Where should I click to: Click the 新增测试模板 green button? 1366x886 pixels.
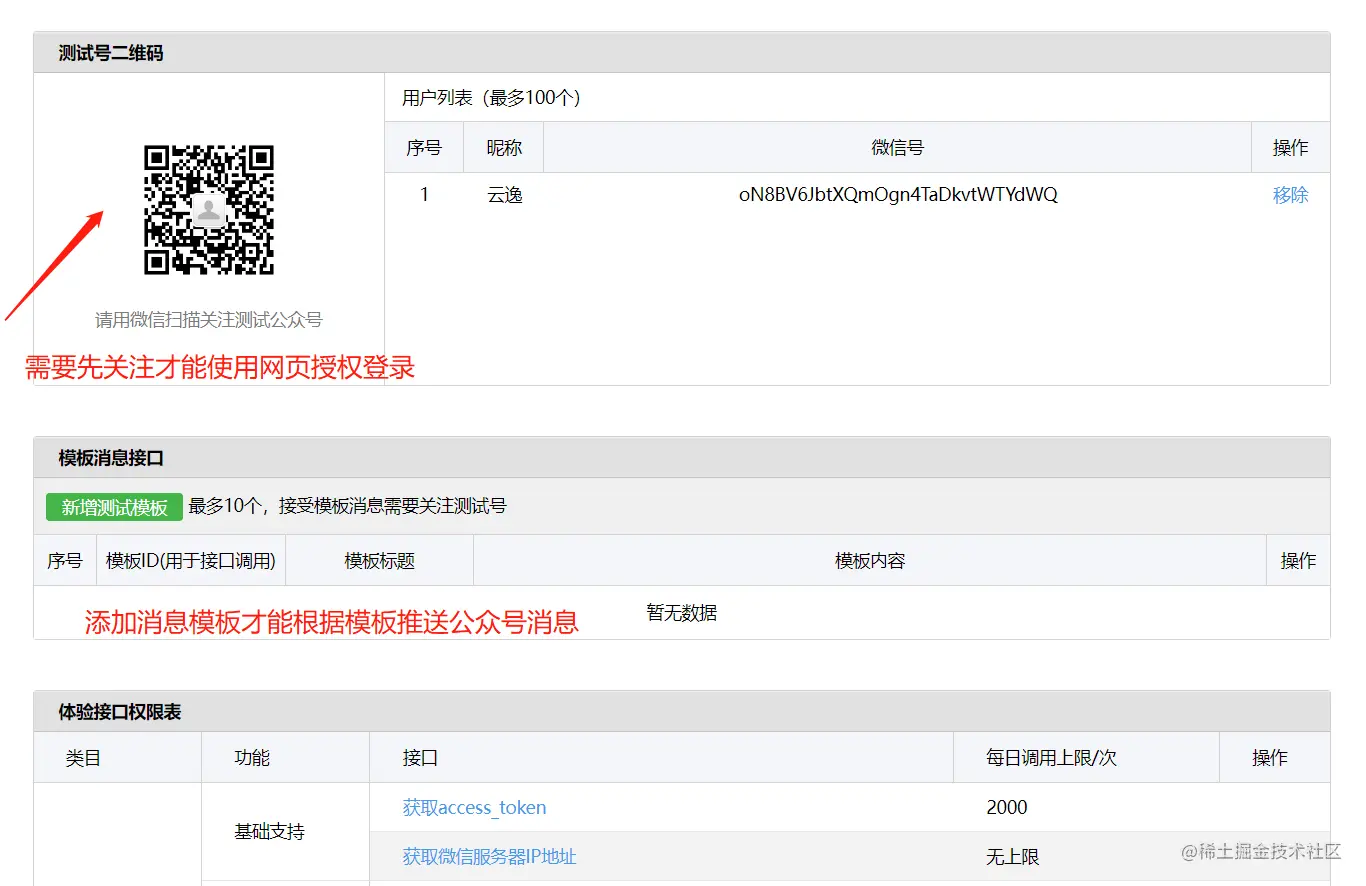coord(114,507)
